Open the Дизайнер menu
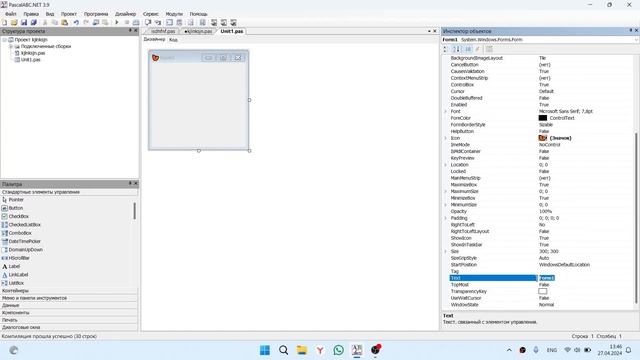 coord(125,14)
